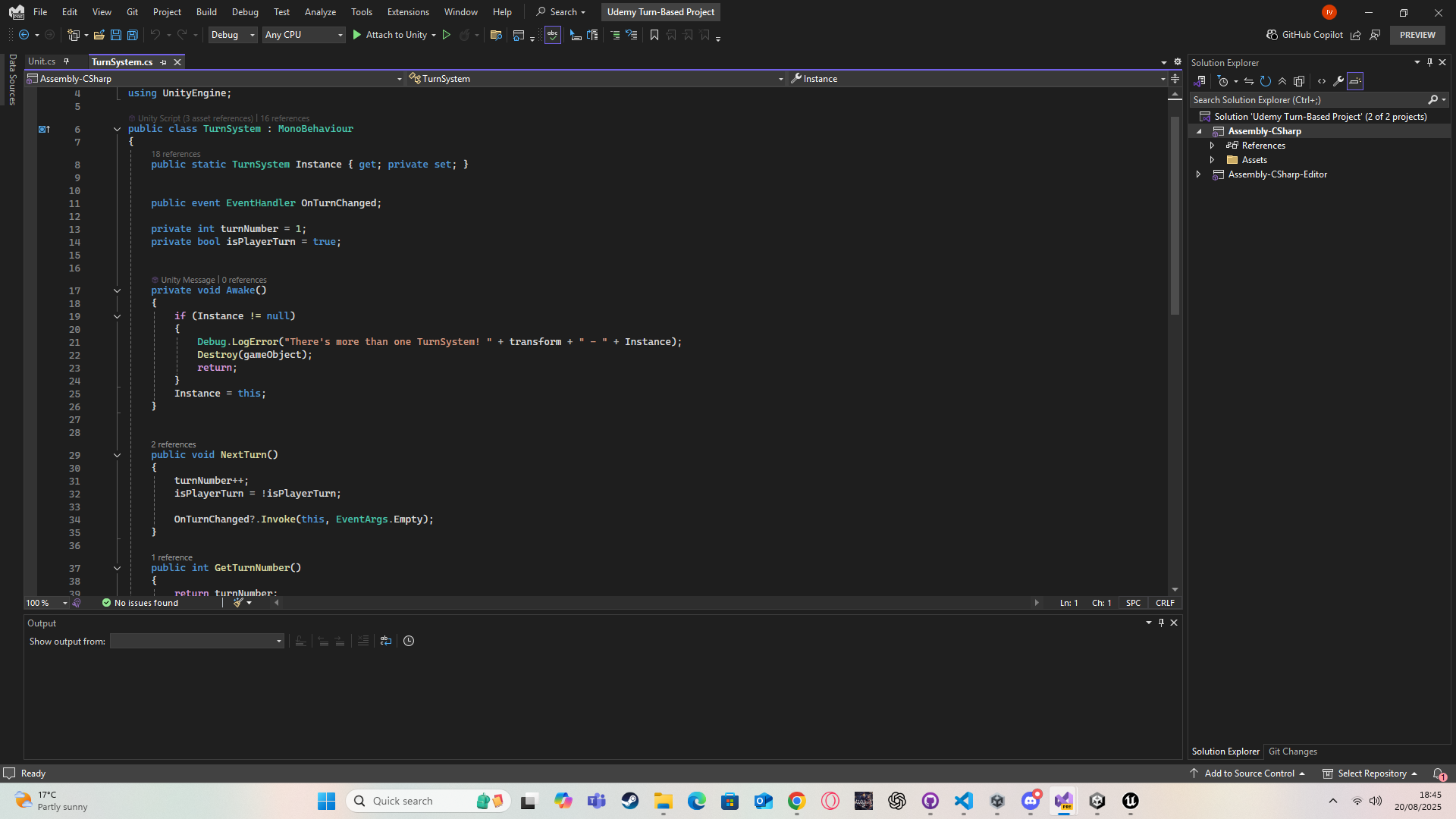Toggle Sync with Active Document icon
Screen dimensions: 1456x819
pos(1249,81)
